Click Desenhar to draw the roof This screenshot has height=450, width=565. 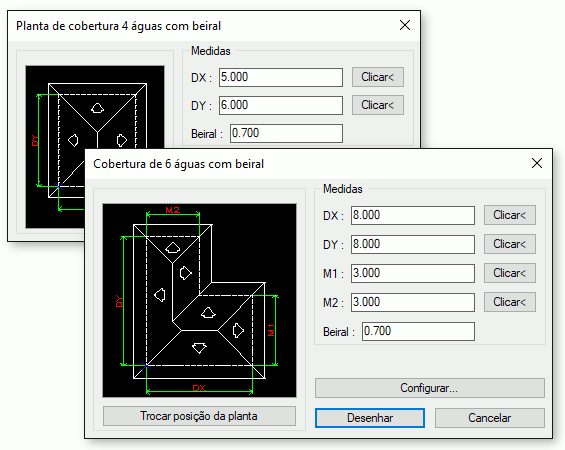(370, 418)
